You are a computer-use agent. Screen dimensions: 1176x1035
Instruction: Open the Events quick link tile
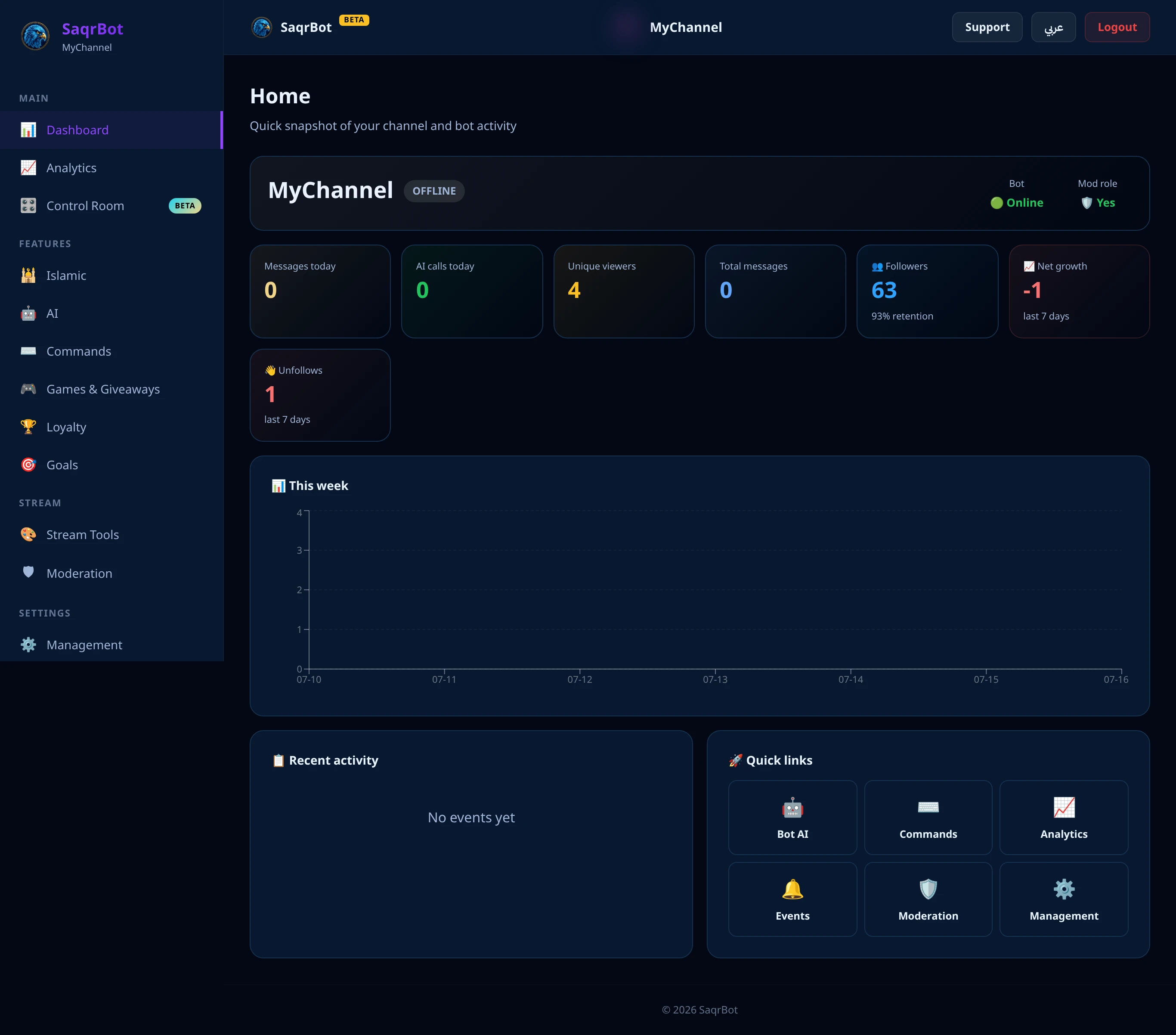[792, 899]
